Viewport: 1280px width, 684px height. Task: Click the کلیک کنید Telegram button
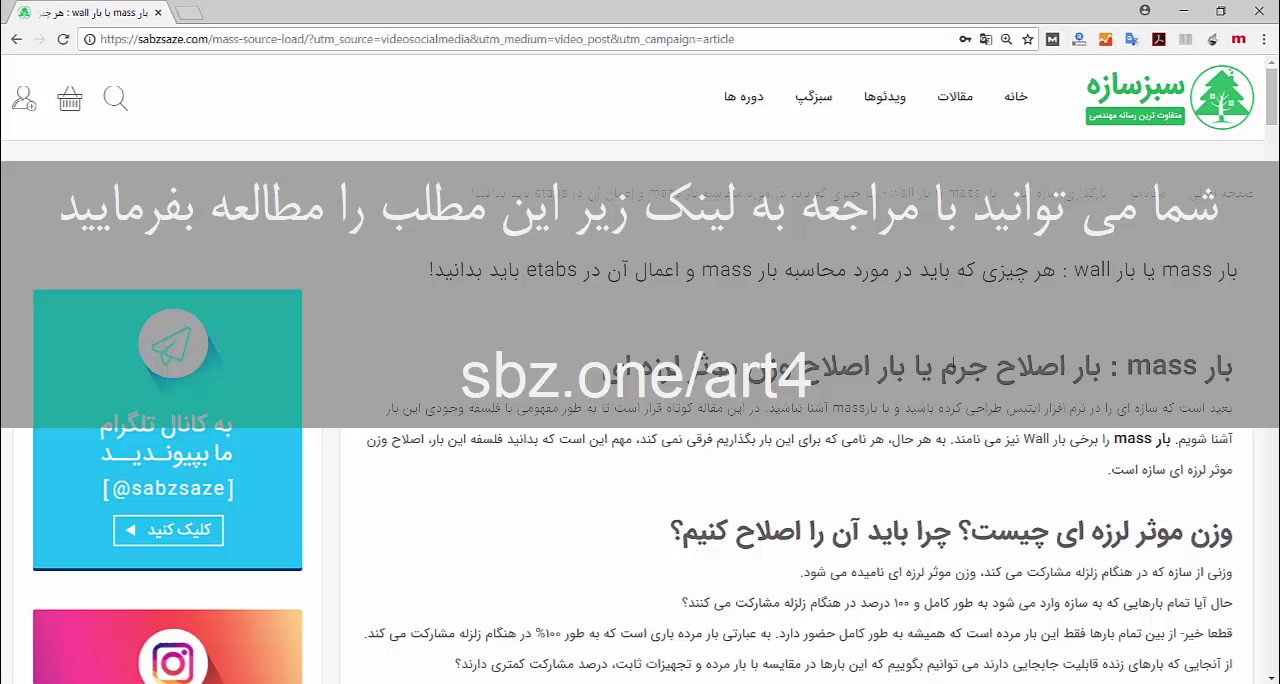168,530
